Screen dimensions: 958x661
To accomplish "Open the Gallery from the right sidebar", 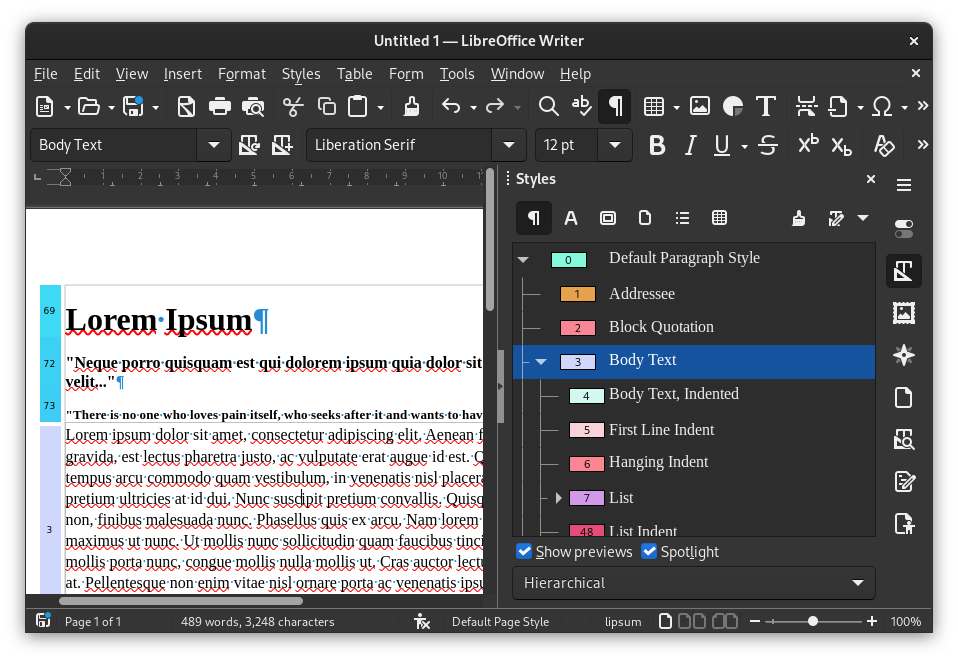I will click(903, 313).
